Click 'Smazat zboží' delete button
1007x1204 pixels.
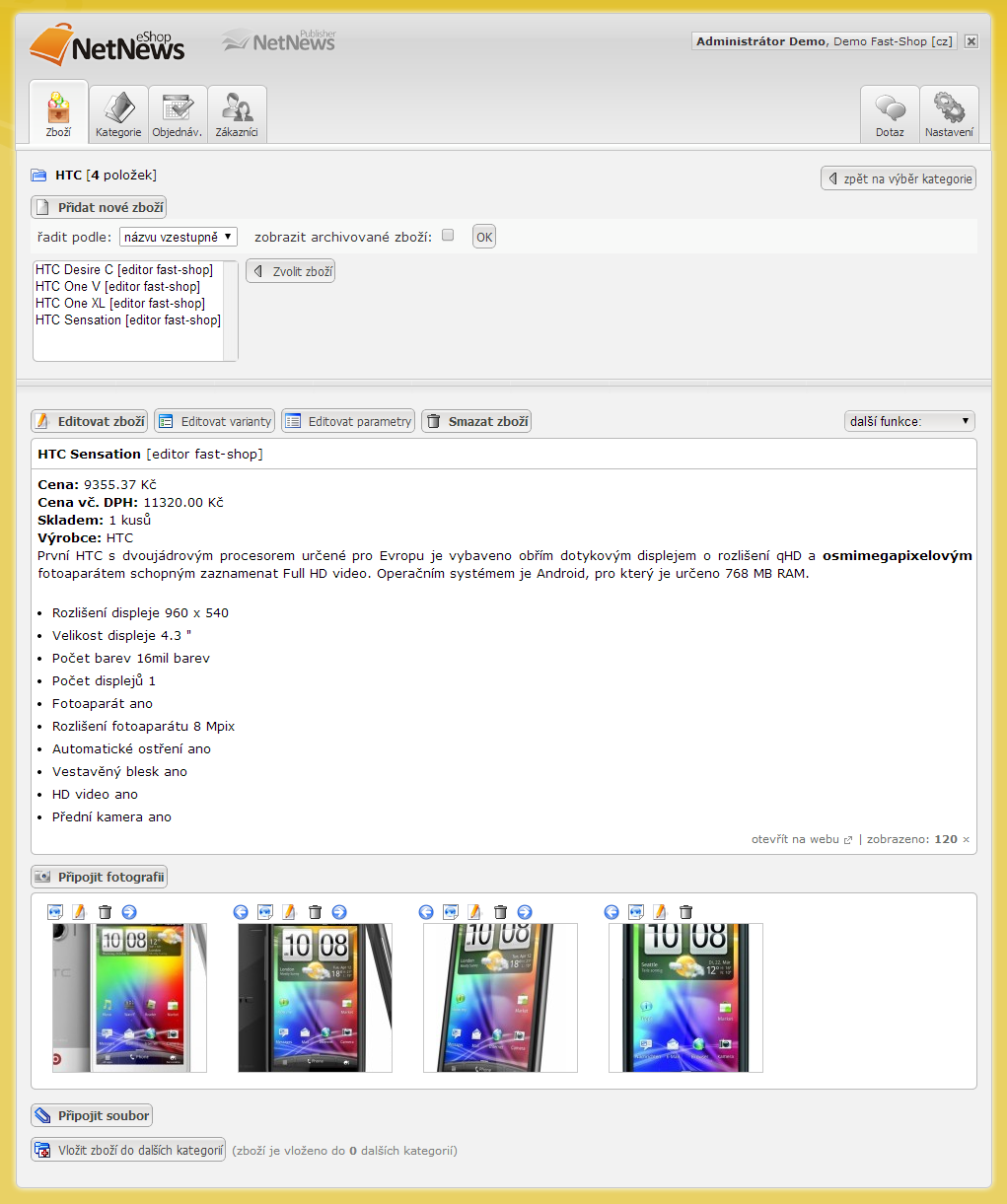477,421
